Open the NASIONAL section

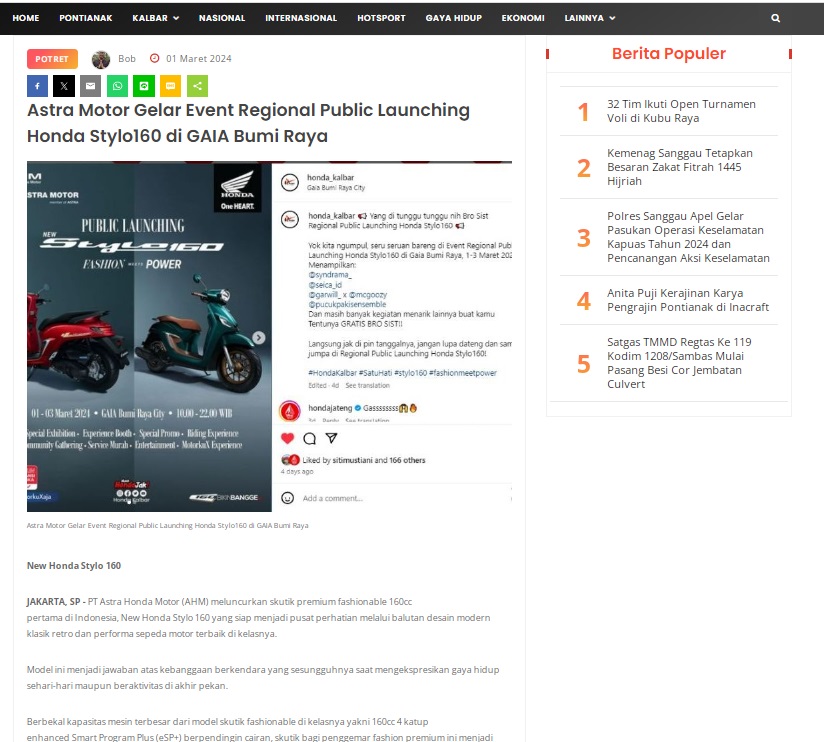tap(222, 18)
